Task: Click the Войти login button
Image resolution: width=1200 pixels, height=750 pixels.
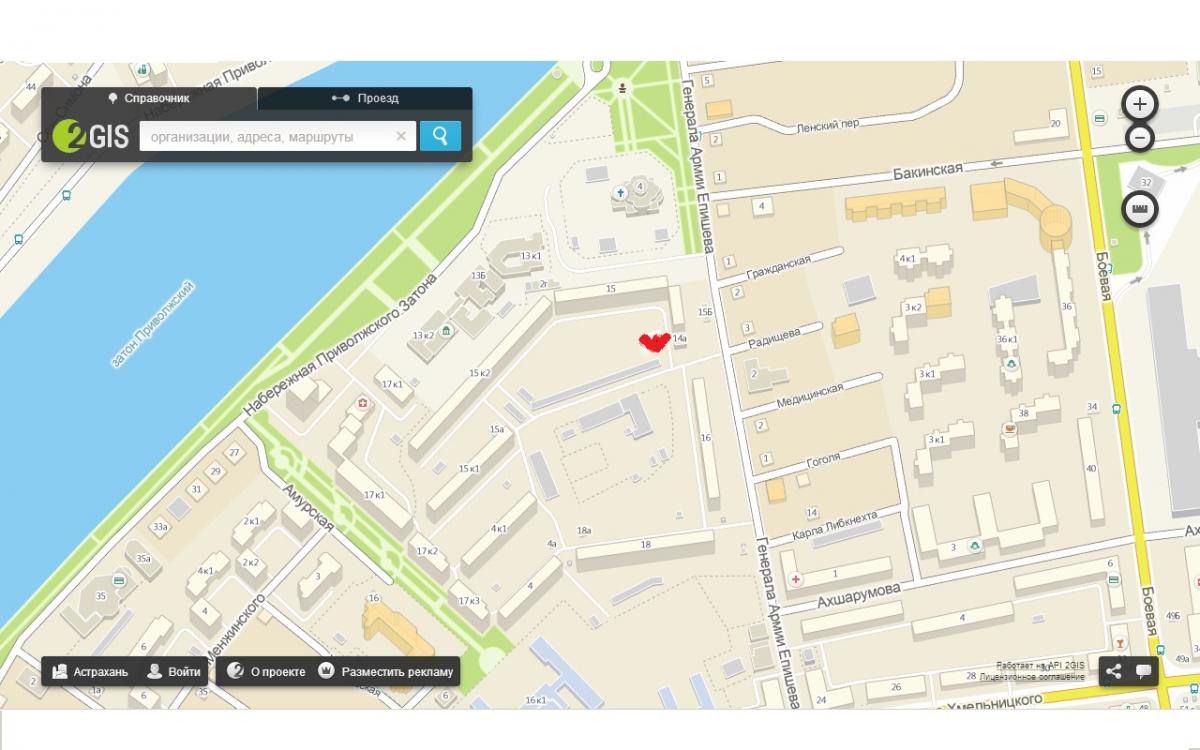Action: (x=174, y=672)
